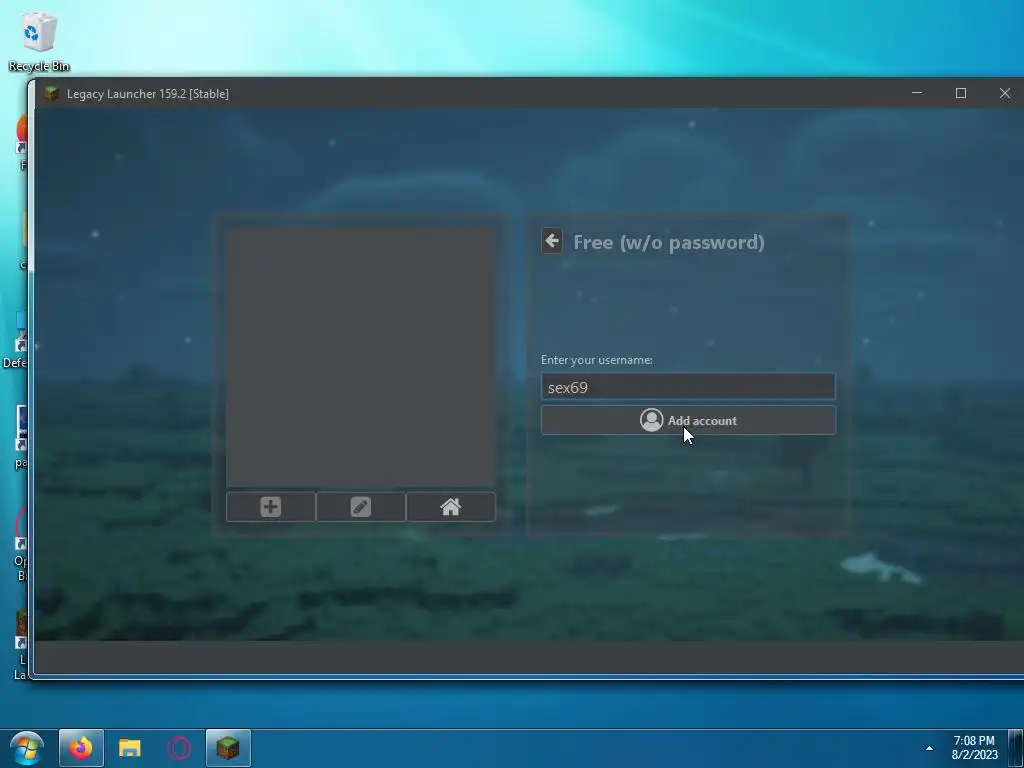Click the Add account button
Screen dimensions: 1024x768
688,421
